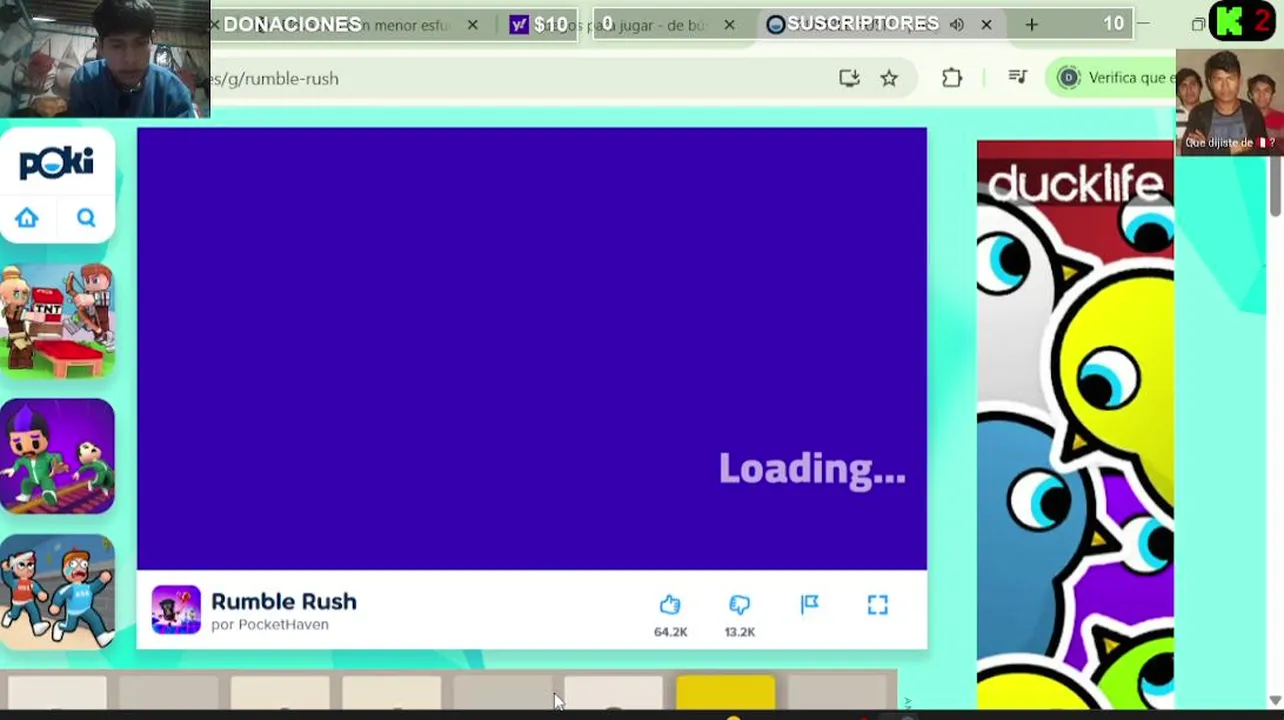Open the two scared runners game thumbnail

57,591
